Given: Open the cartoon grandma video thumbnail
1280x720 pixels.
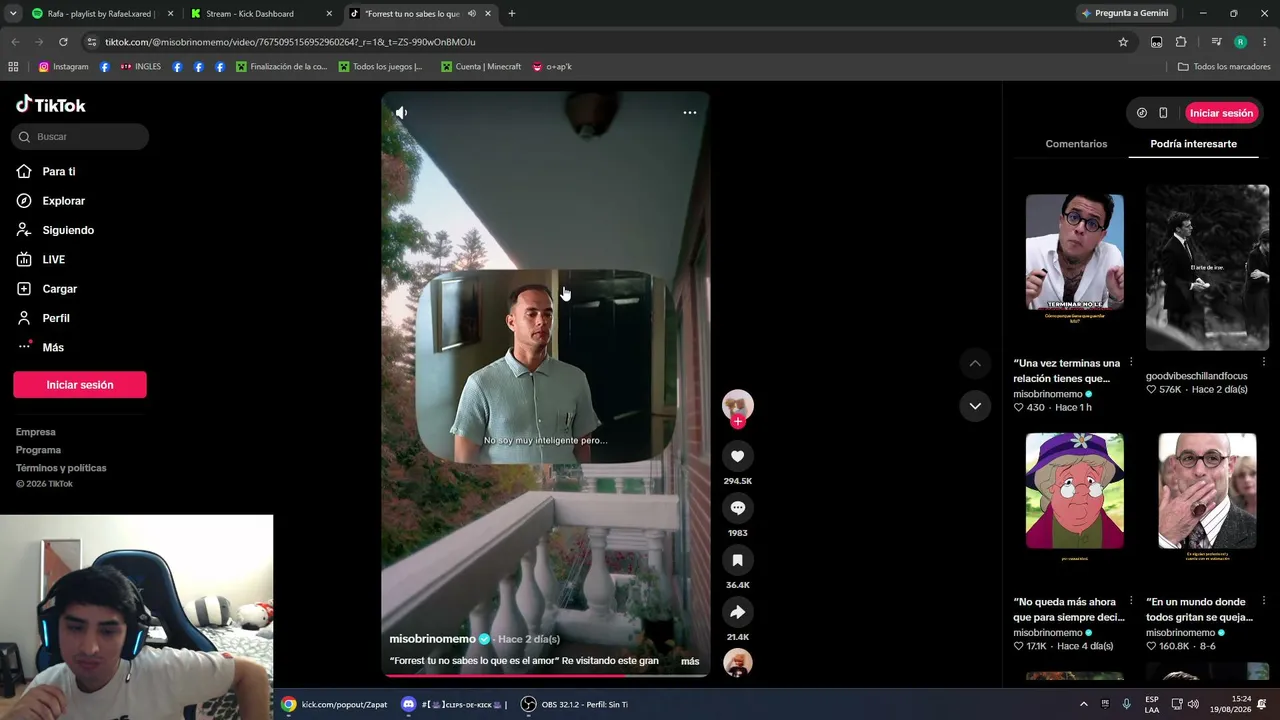Looking at the screenshot, I should pos(1075,491).
